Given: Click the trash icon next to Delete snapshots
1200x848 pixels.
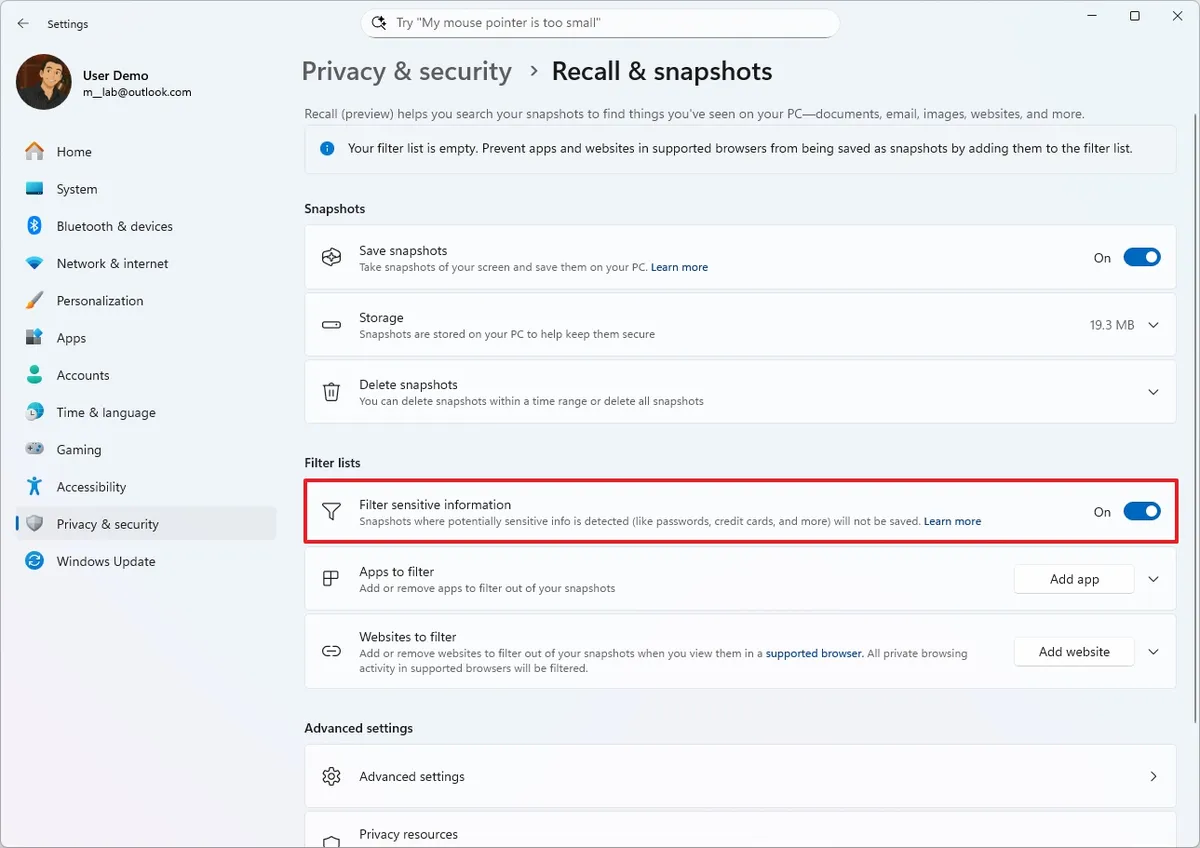Looking at the screenshot, I should pos(331,391).
